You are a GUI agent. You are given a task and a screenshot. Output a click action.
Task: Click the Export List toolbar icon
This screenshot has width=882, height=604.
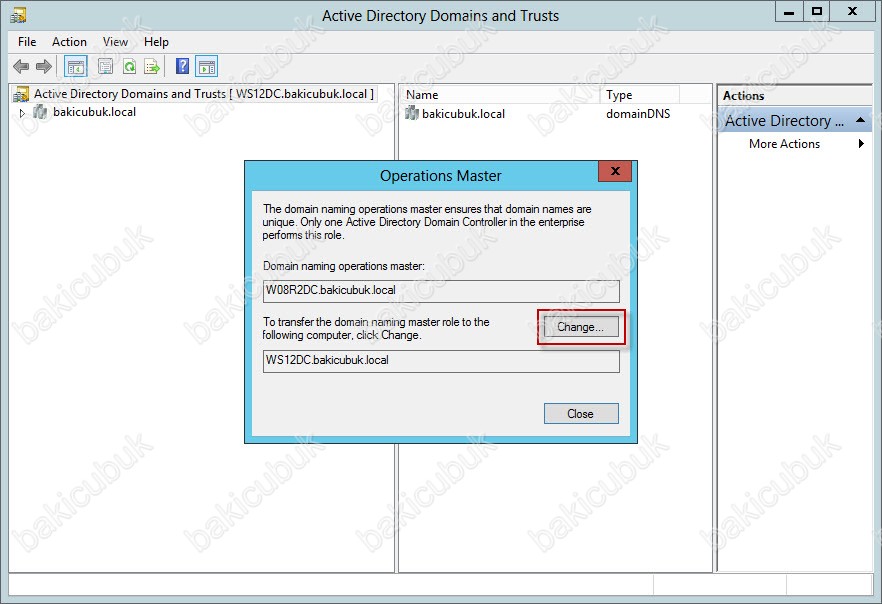[152, 67]
